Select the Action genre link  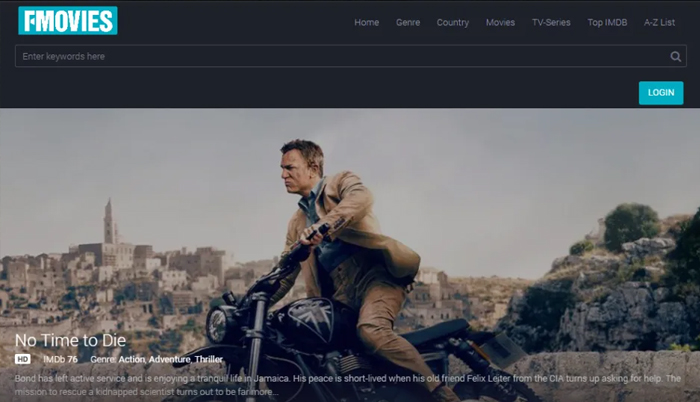coord(132,359)
